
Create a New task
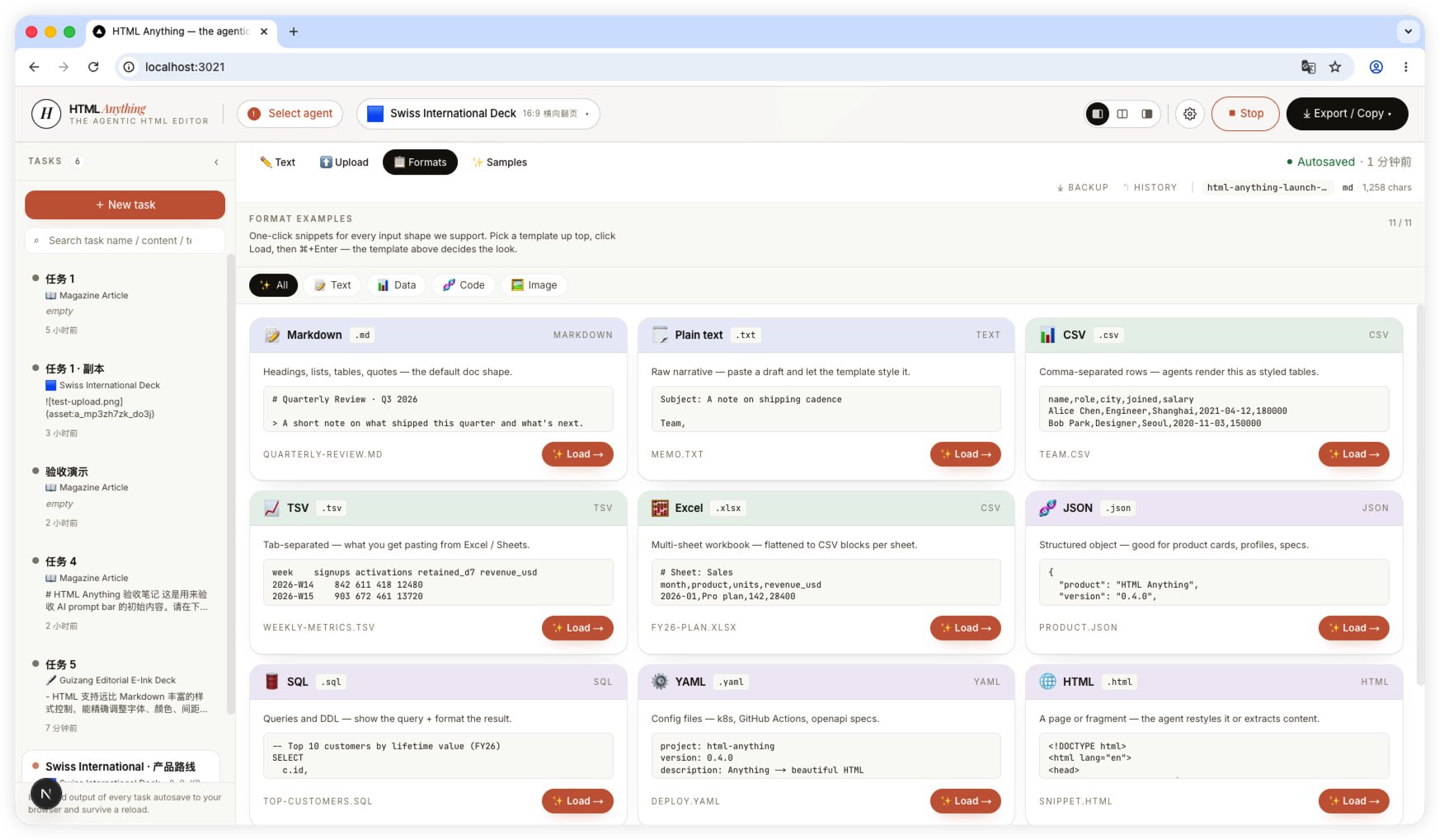pos(125,204)
